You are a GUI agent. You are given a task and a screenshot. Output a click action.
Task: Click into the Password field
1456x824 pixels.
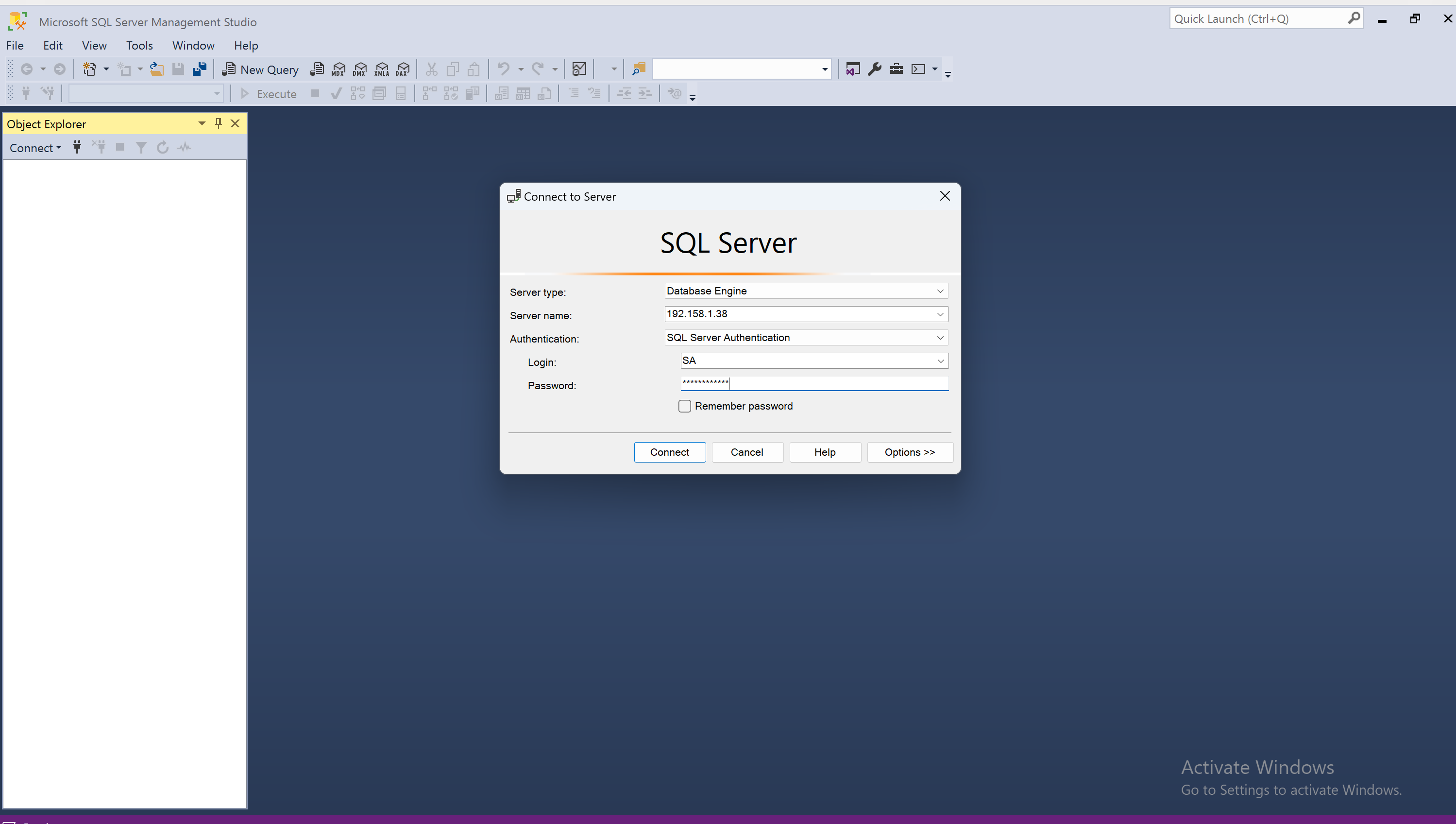[814, 384]
